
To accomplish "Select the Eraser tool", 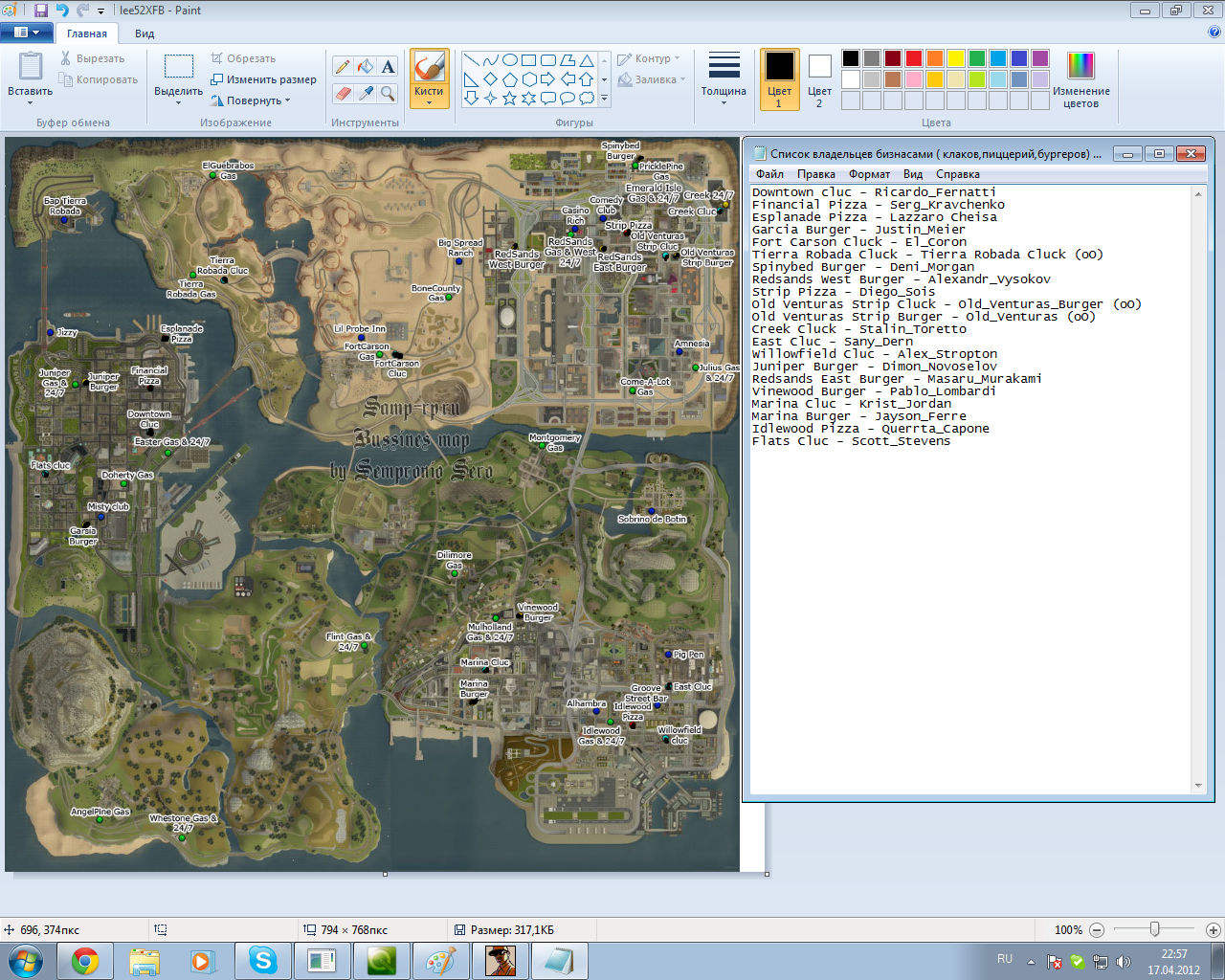I will pyautogui.click(x=343, y=93).
